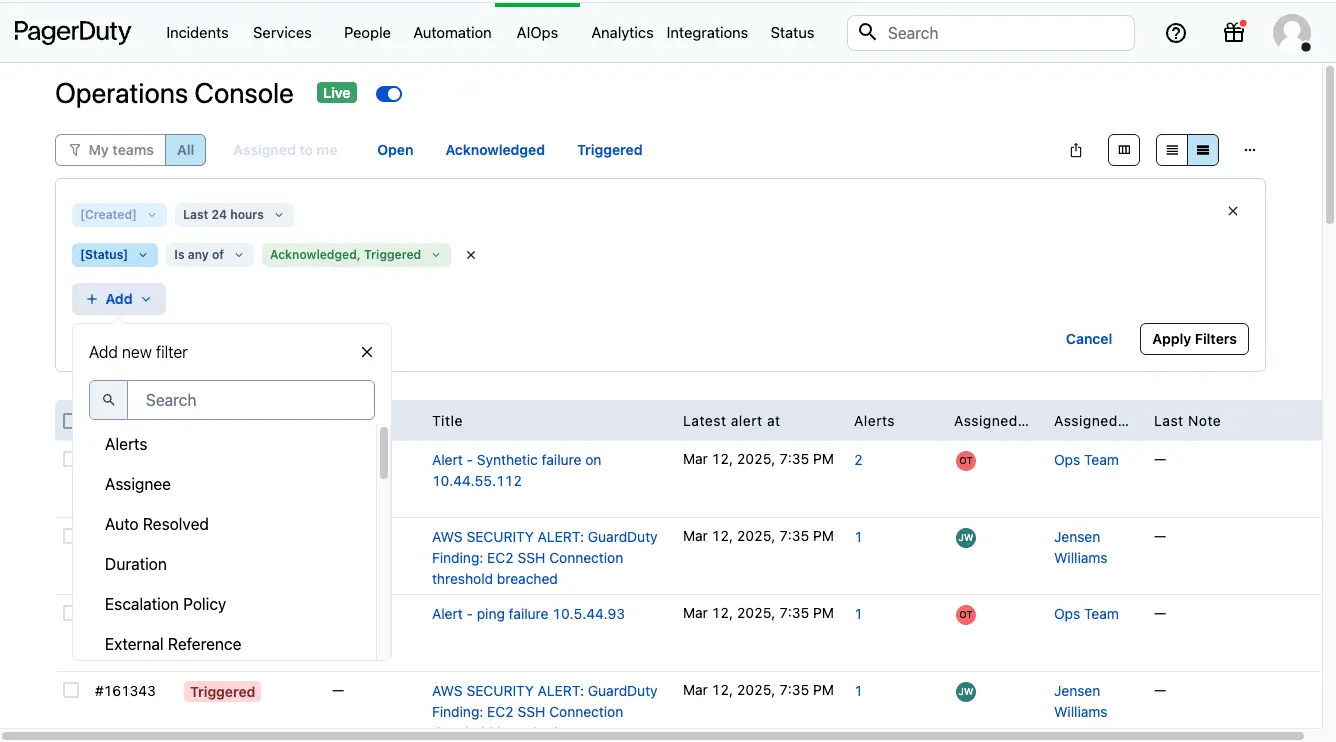The height and width of the screenshot is (742, 1336).
Task: Open the People nav menu
Action: [367, 33]
